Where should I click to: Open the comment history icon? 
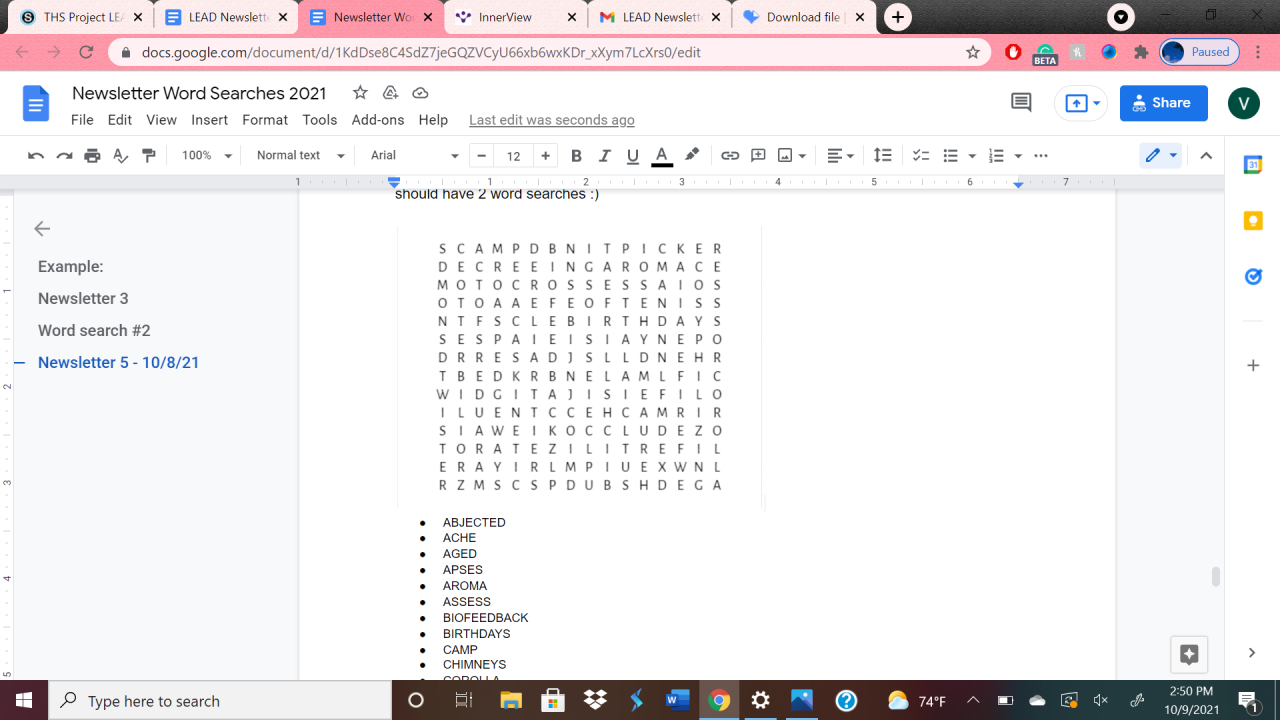pyautogui.click(x=1021, y=102)
